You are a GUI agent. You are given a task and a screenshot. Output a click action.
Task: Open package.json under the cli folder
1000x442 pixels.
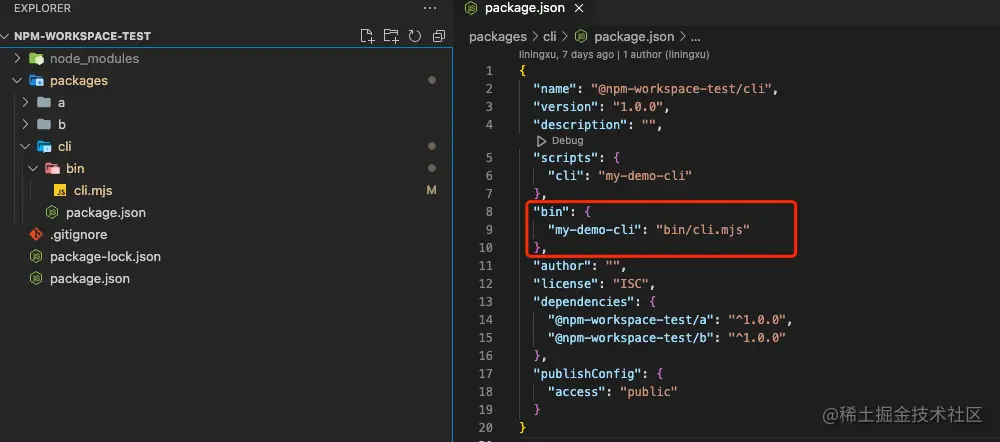(x=105, y=212)
